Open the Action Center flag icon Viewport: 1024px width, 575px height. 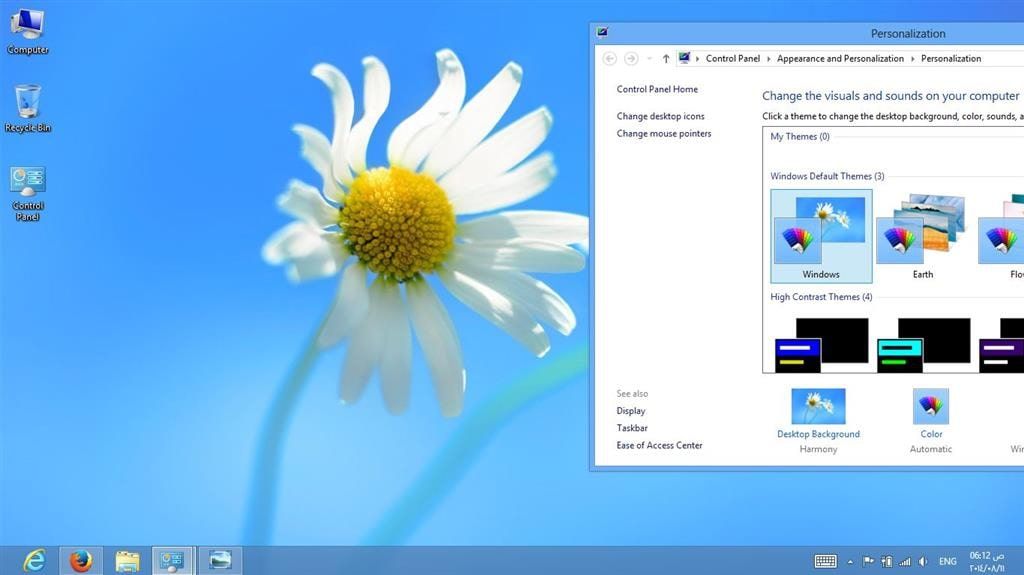coord(868,561)
